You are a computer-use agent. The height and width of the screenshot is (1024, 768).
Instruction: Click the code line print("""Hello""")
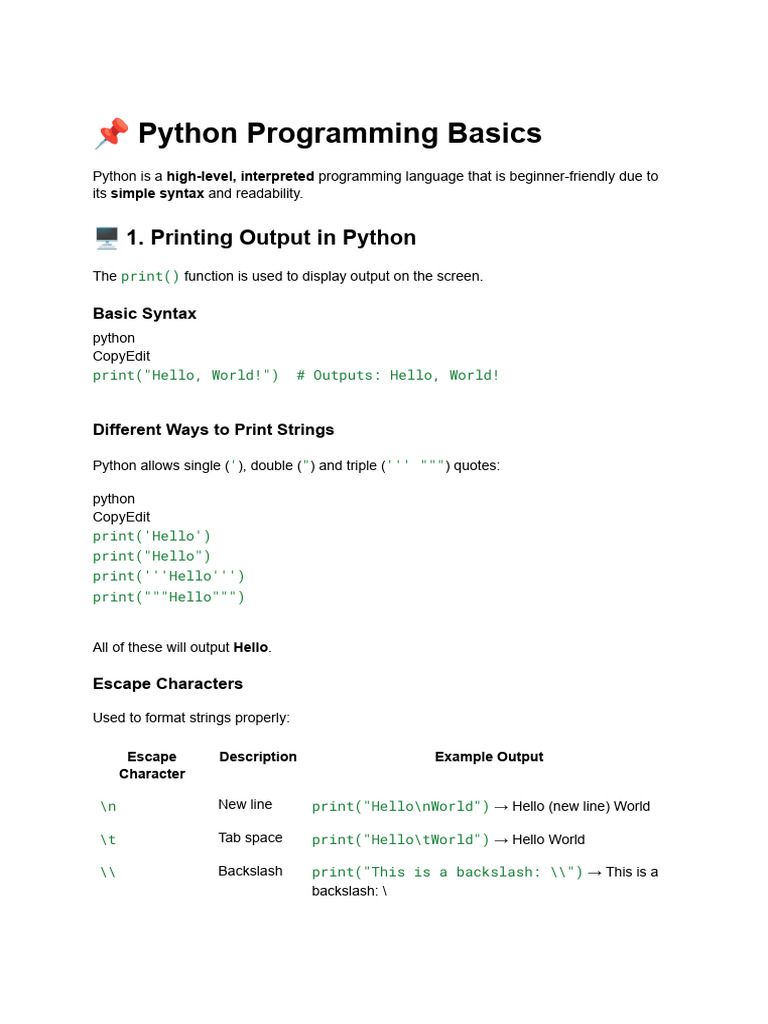click(168, 597)
